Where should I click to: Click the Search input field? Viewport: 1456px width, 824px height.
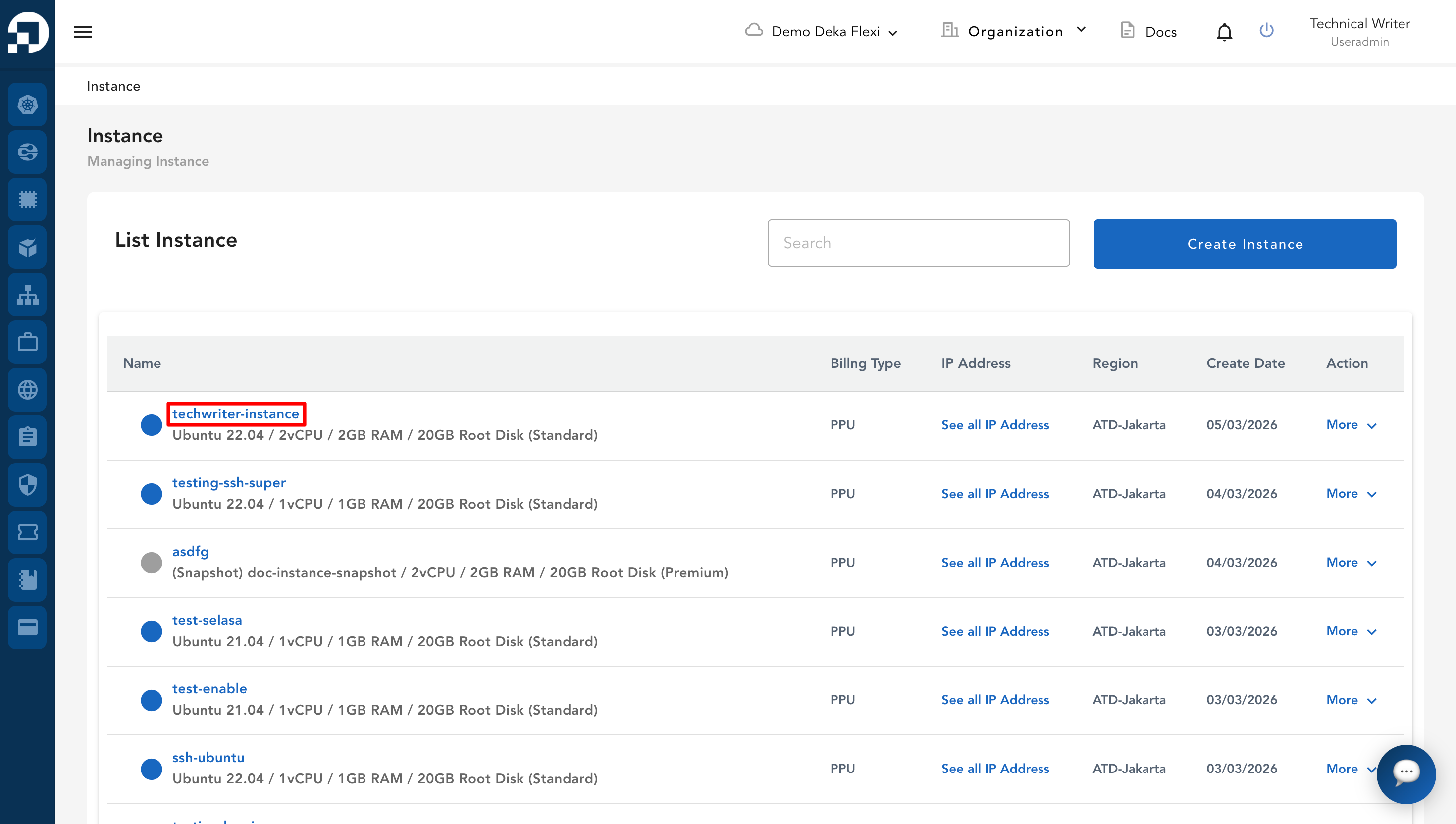(x=918, y=243)
